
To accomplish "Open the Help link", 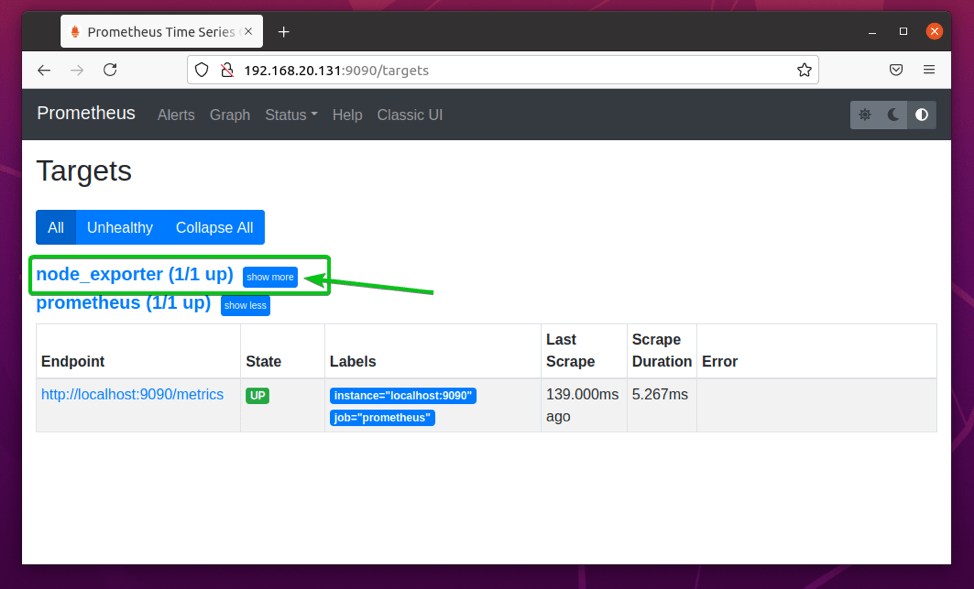I will (x=347, y=115).
